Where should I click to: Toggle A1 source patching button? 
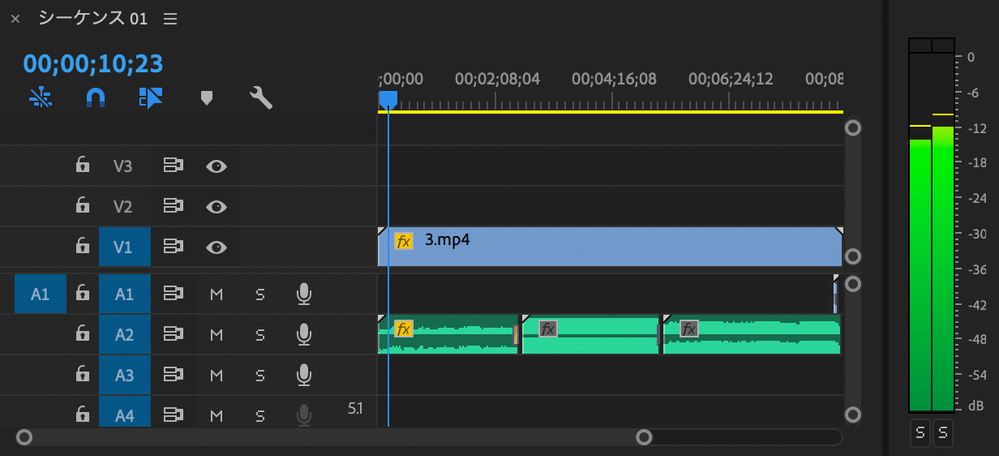[x=40, y=294]
